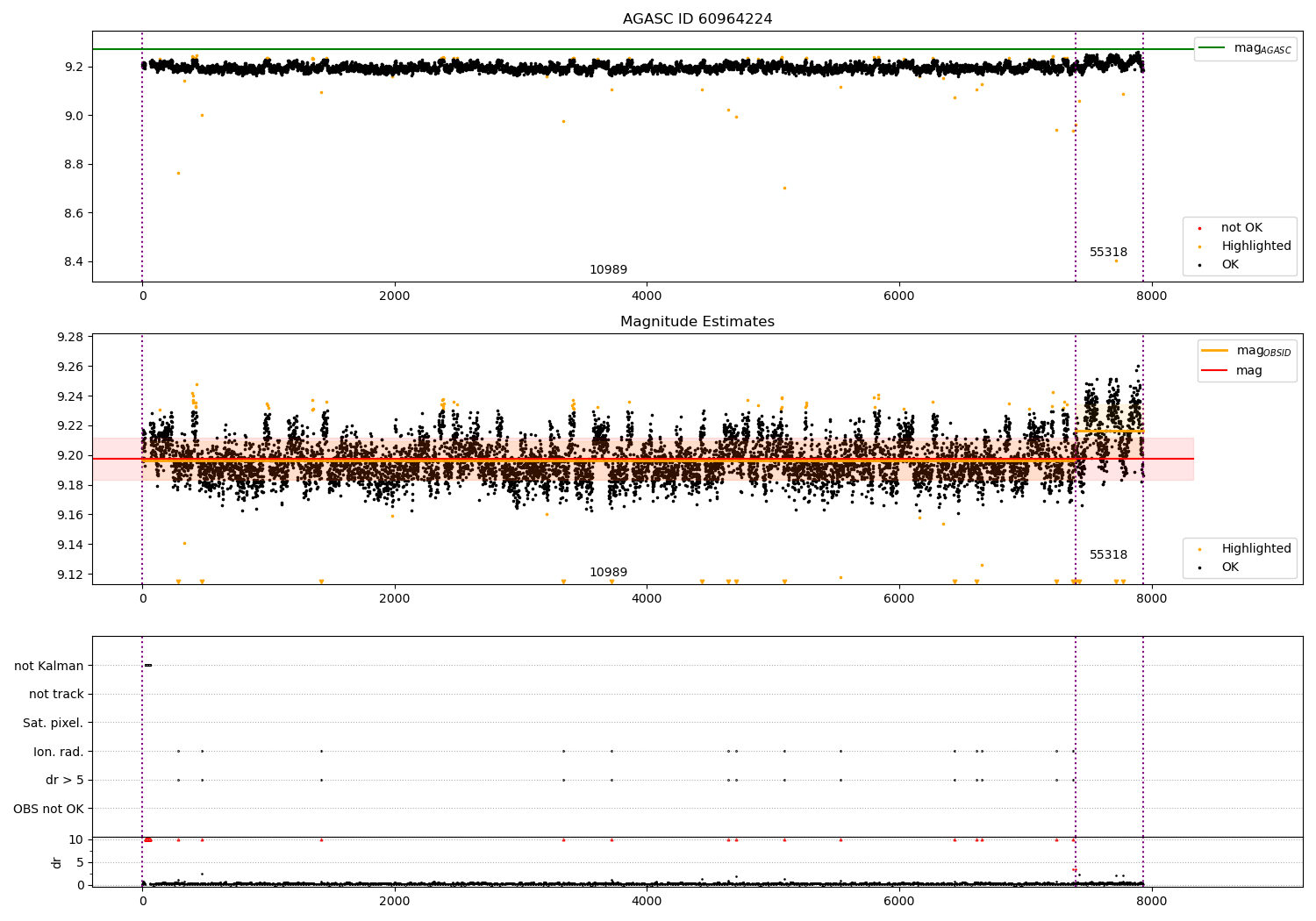Click the rotated 'dr' y-axis label
Image resolution: width=1316 pixels, height=921 pixels.
point(57,862)
